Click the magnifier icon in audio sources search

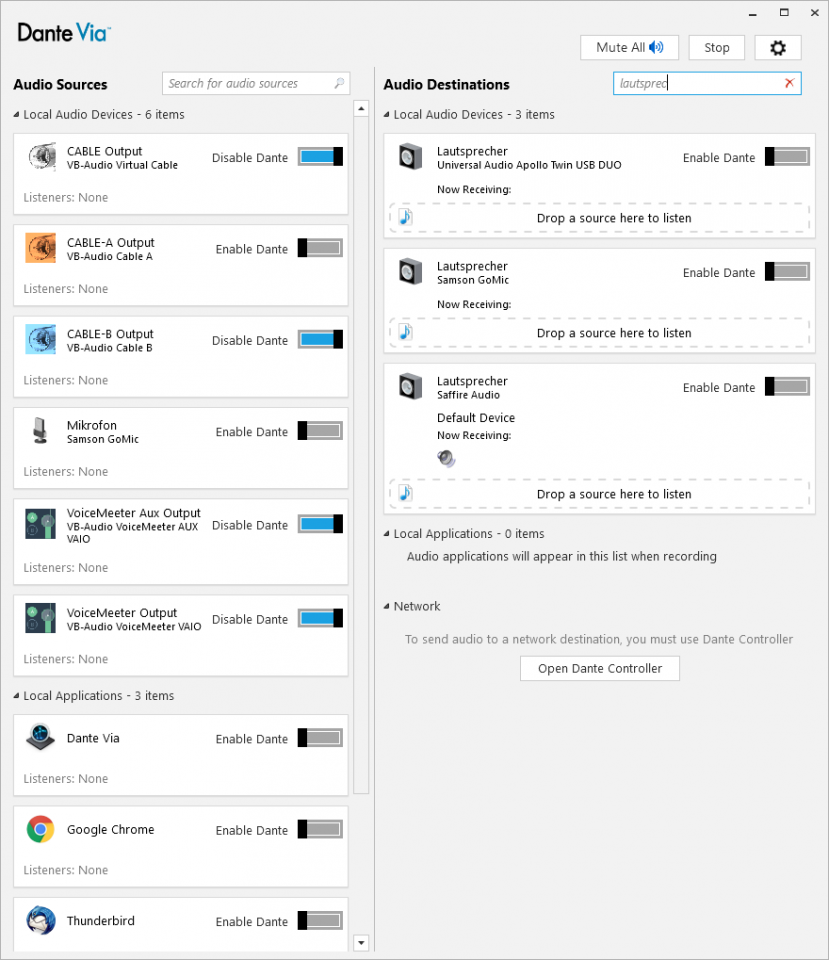tap(339, 83)
